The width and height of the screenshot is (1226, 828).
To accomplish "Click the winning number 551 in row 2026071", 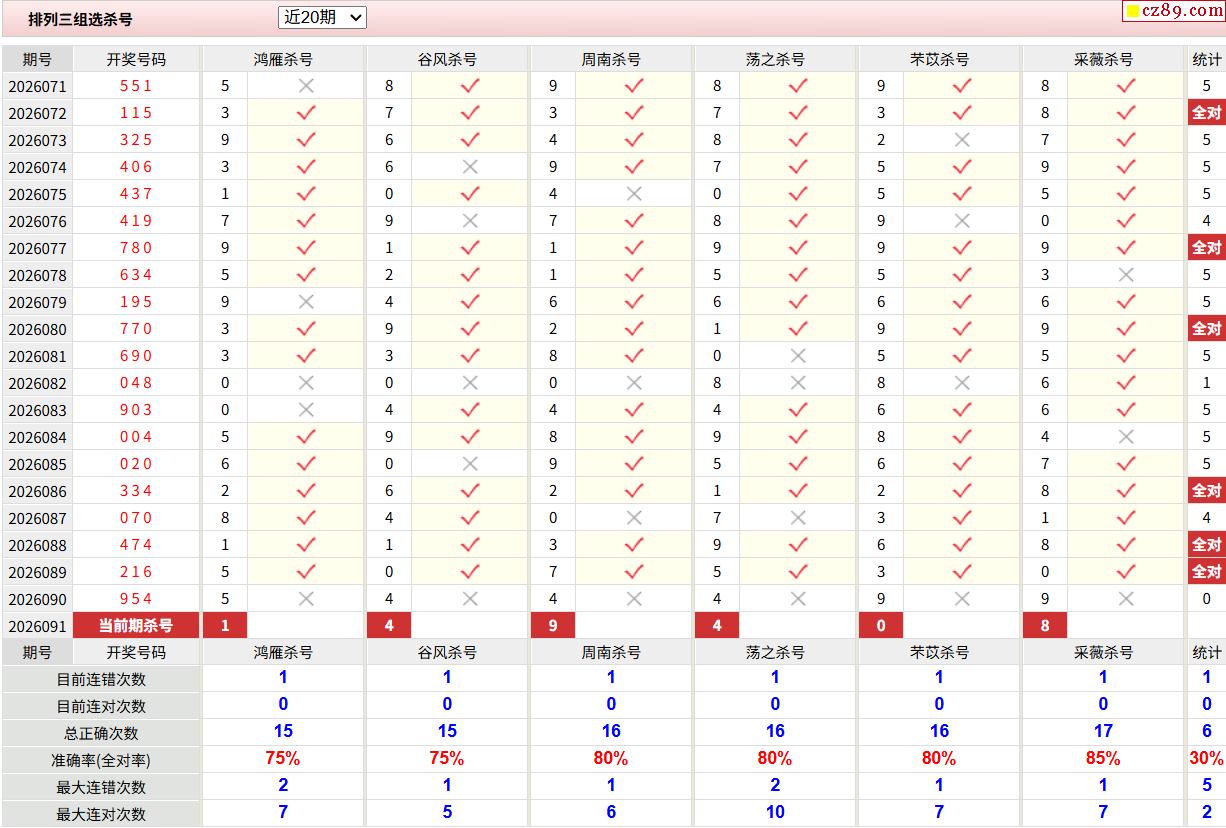I will (x=136, y=86).
